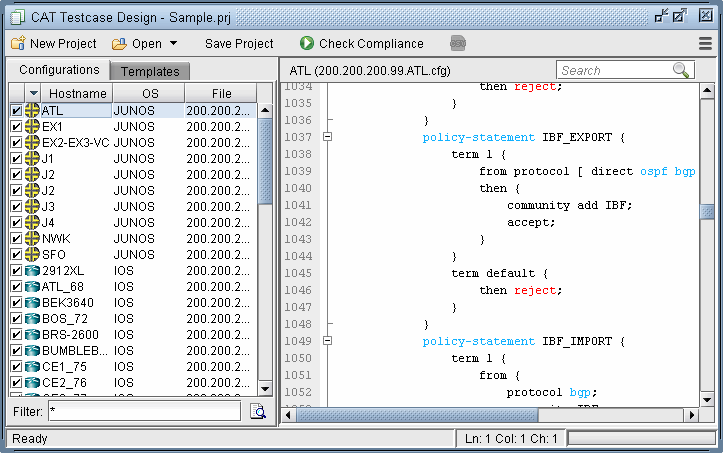This screenshot has height=453, width=723.
Task: Click the magnifier icon in Search box
Action: (682, 70)
